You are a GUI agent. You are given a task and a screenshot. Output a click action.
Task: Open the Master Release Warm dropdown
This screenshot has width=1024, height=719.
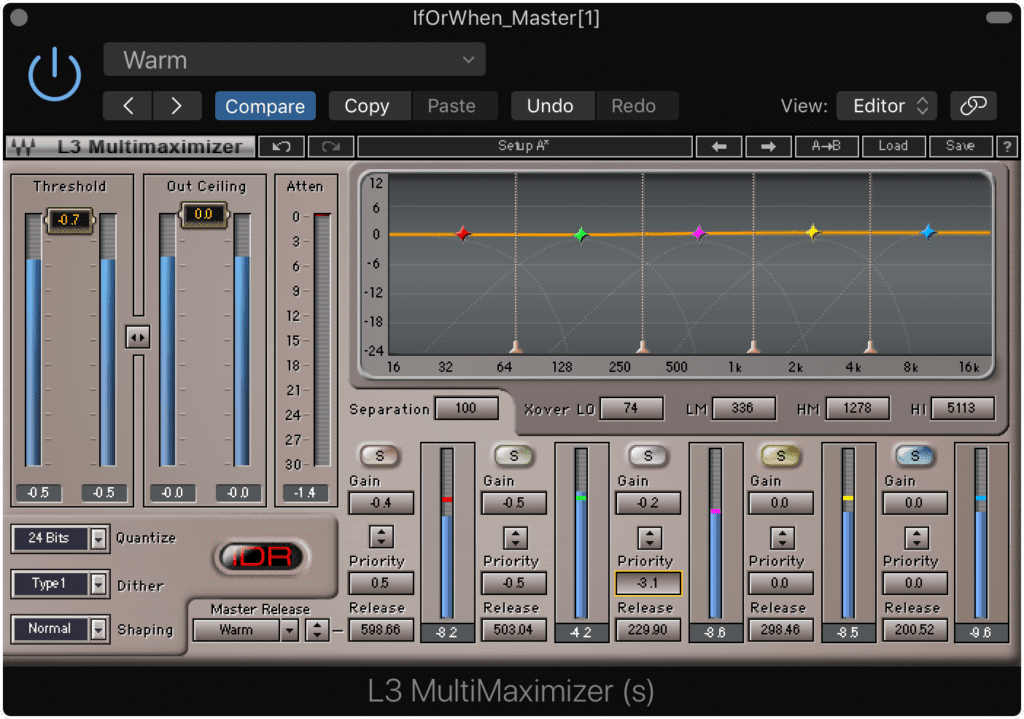[x=246, y=630]
